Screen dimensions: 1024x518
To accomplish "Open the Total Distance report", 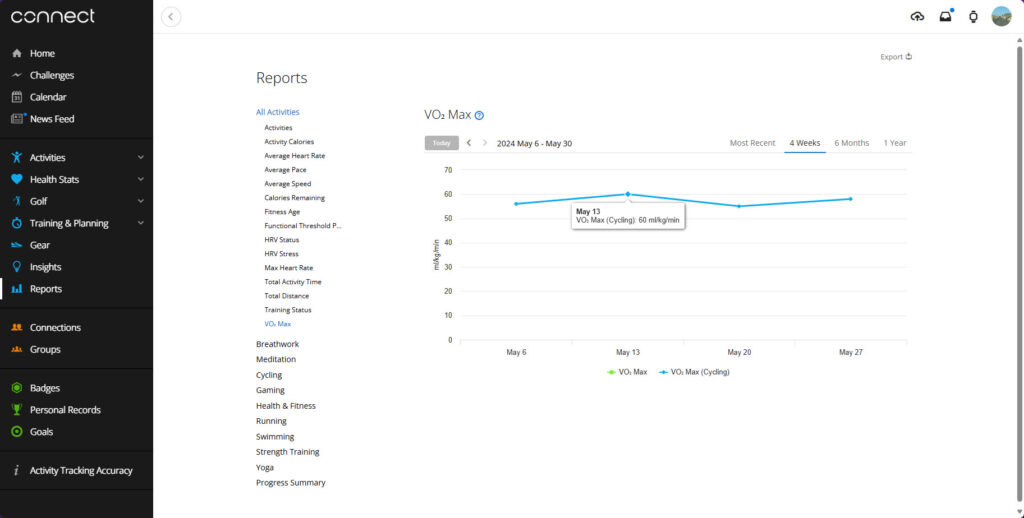I will (x=287, y=296).
